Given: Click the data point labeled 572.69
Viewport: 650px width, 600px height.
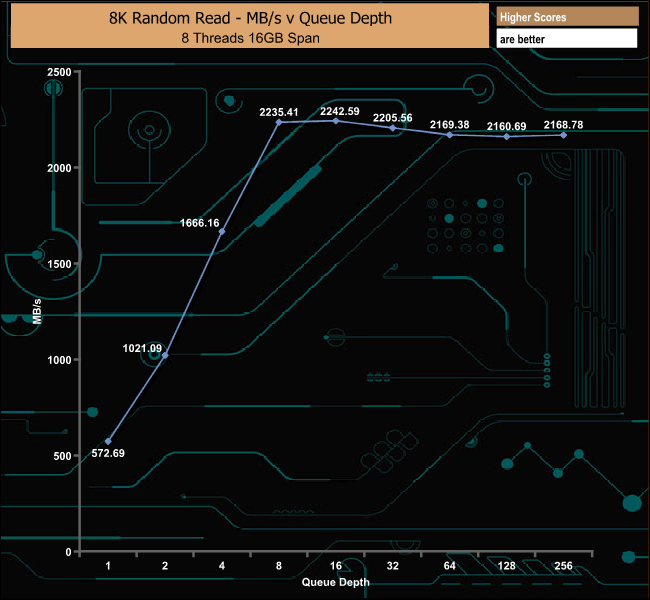Looking at the screenshot, I should pos(108,441).
